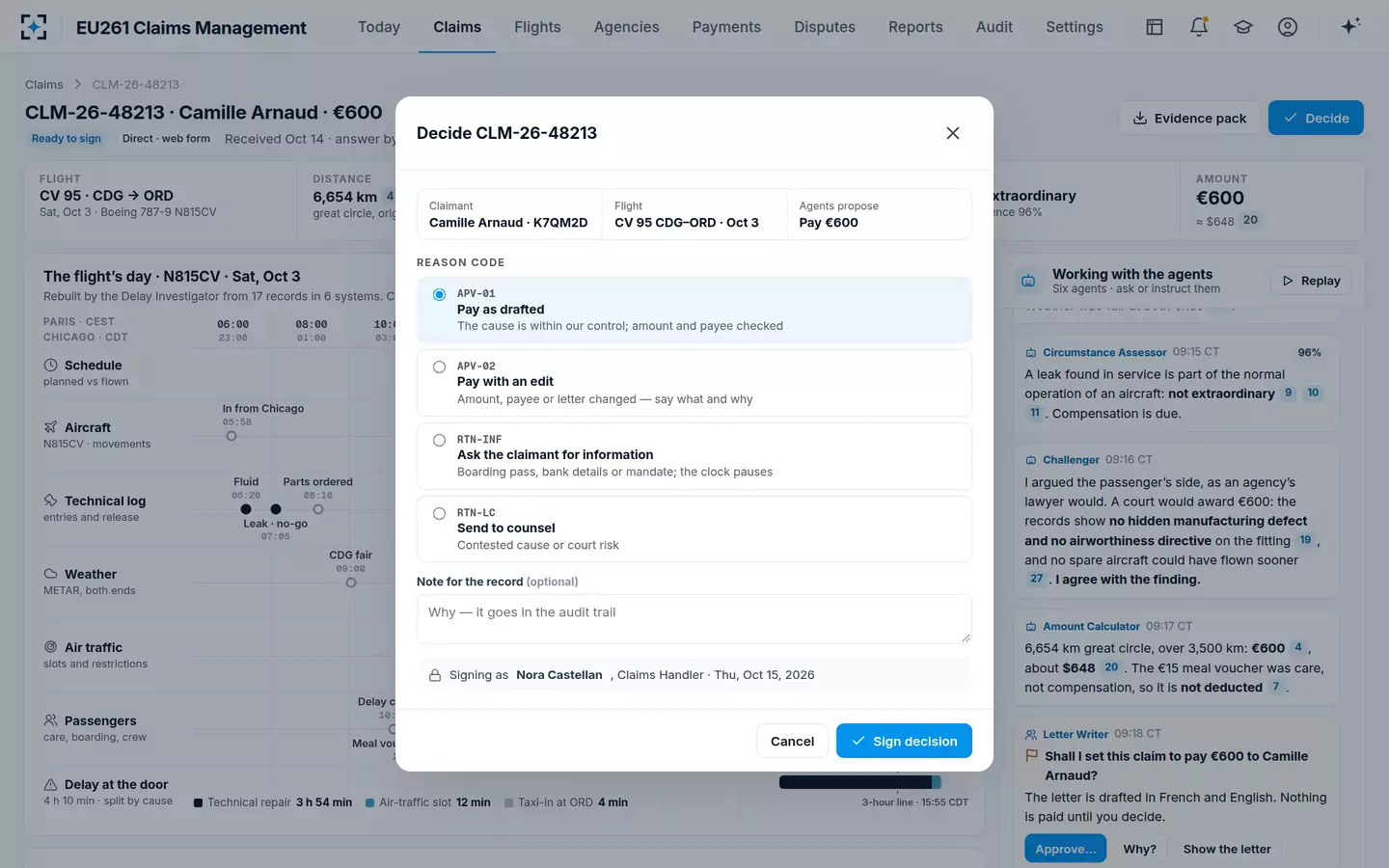Image resolution: width=1389 pixels, height=868 pixels.
Task: Click the Delay at the door warning icon
Action: tap(51, 784)
